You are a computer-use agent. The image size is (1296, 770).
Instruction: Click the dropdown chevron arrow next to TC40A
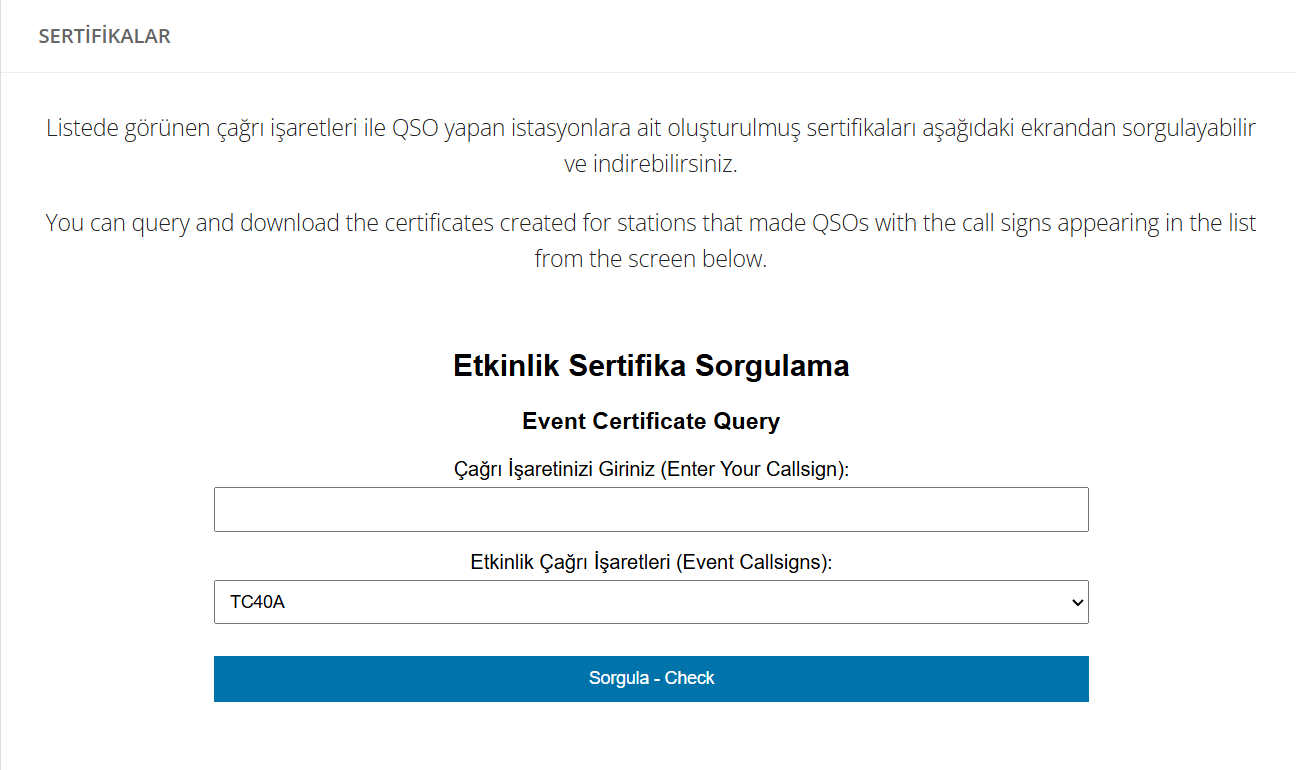click(x=1076, y=602)
